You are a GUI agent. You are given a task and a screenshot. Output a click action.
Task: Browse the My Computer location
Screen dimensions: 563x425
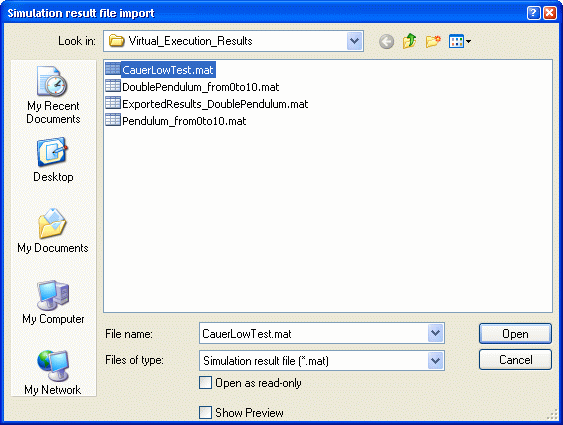click(x=53, y=302)
